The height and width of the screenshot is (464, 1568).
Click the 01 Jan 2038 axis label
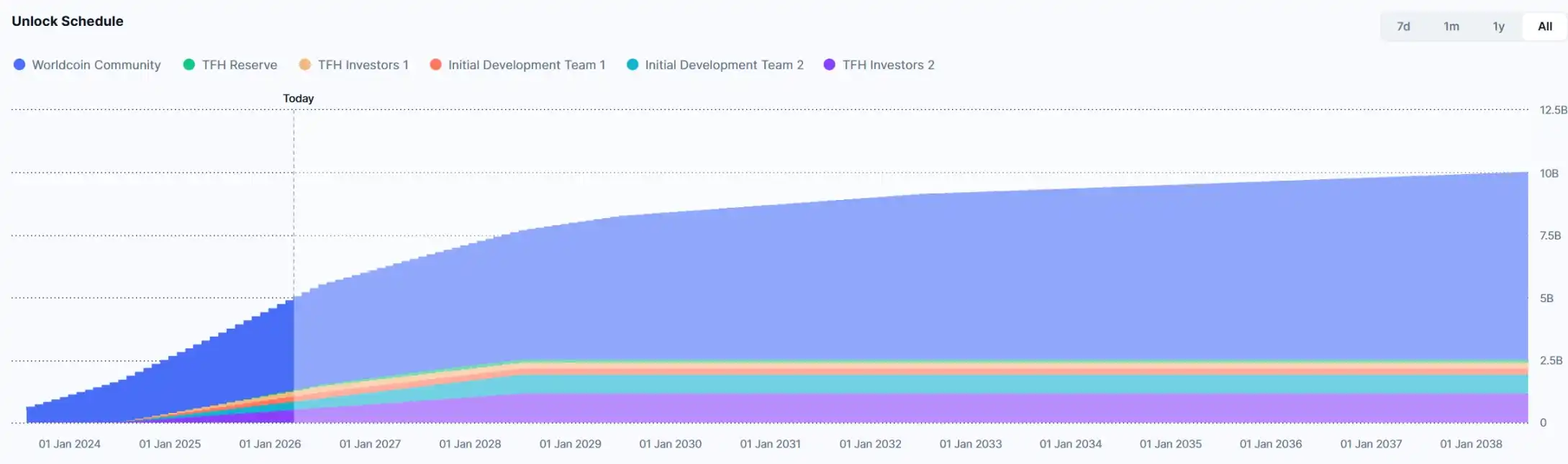[x=1471, y=444]
